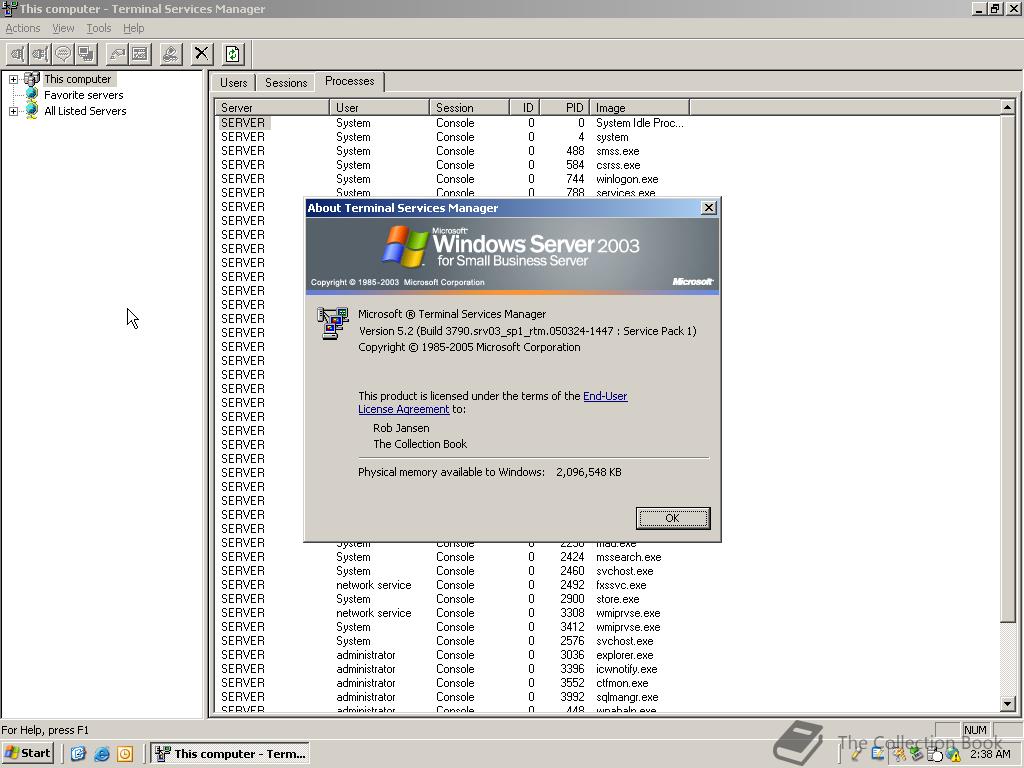Click the Send Message speech-bubble icon

63,54
